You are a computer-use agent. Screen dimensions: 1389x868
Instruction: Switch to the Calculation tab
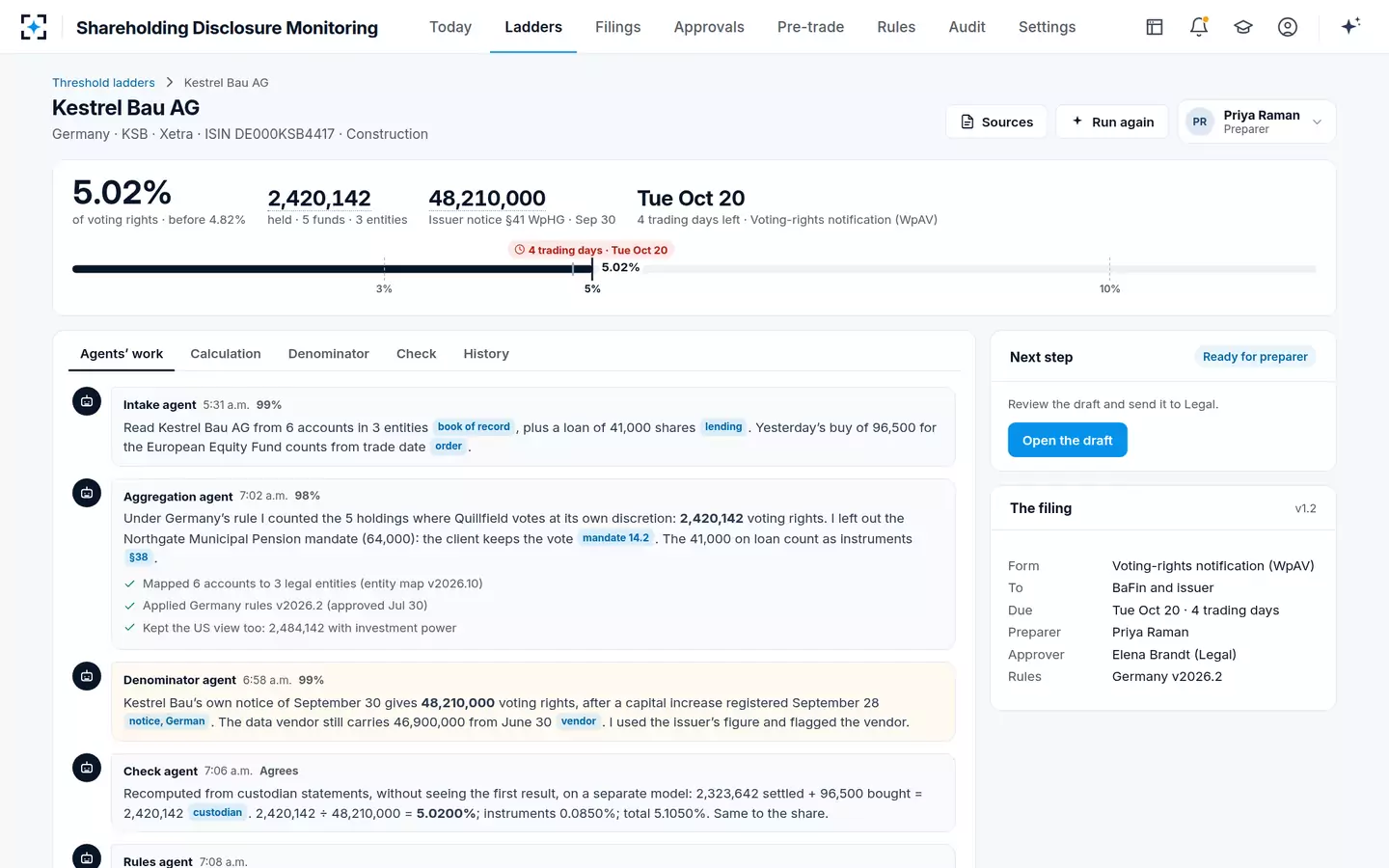point(226,354)
